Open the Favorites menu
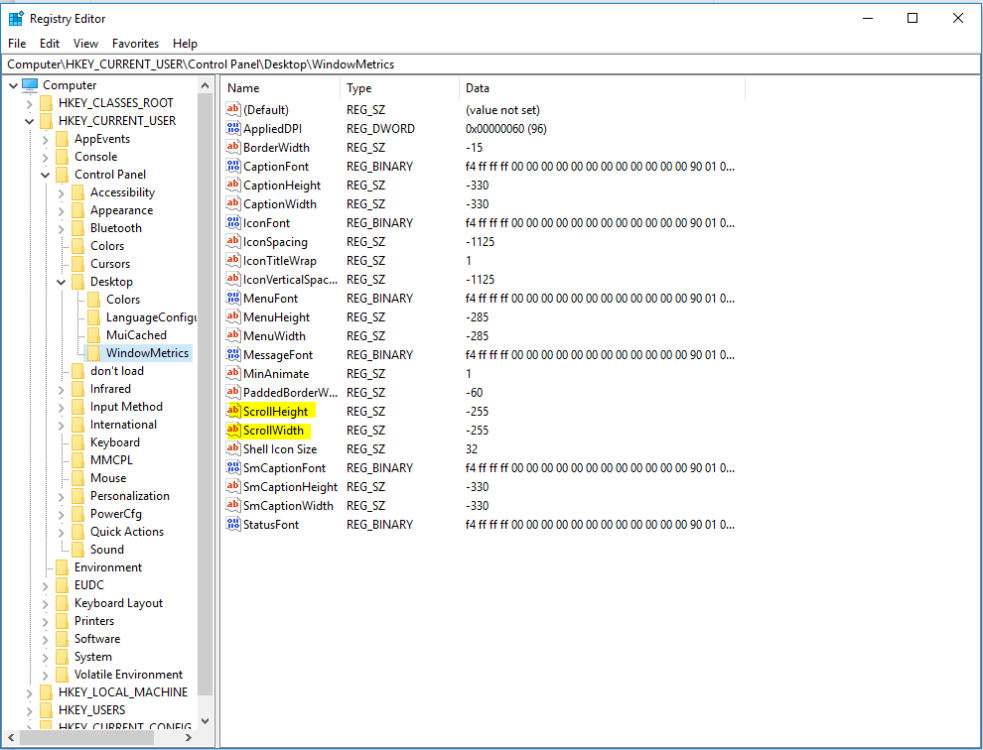The image size is (983, 750). pos(135,44)
